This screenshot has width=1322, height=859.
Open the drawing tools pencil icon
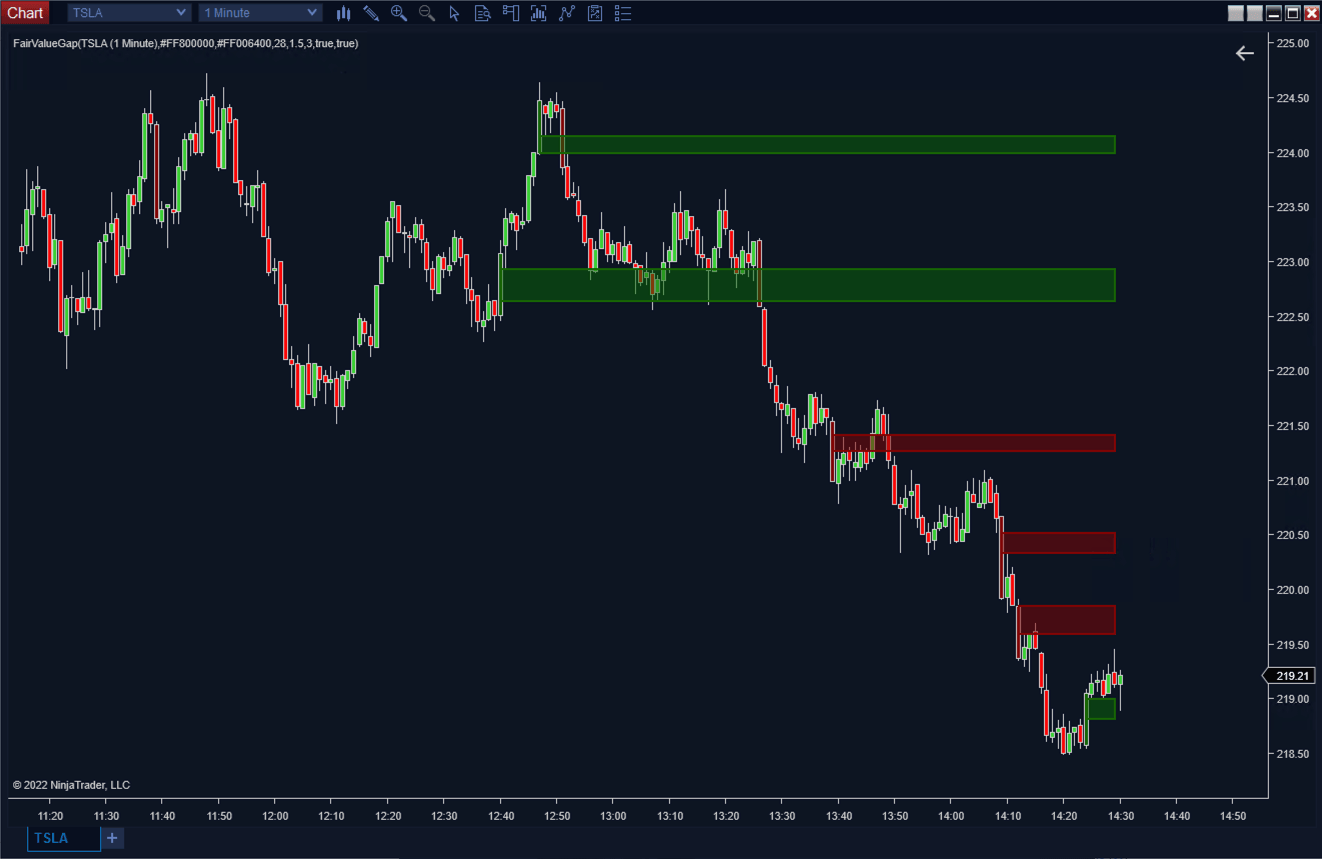[x=371, y=13]
